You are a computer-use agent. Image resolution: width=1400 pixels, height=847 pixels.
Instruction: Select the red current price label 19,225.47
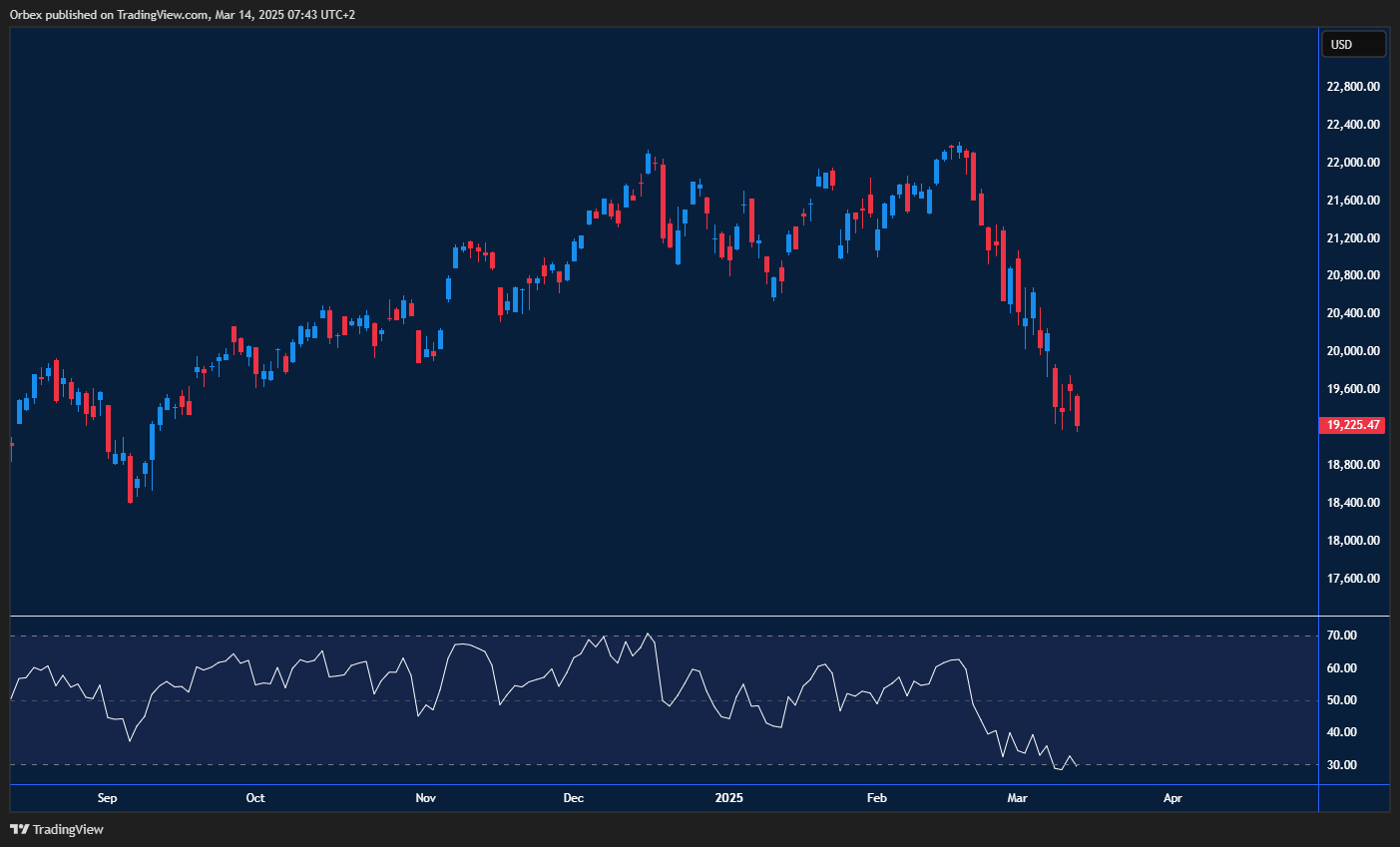[x=1352, y=425]
